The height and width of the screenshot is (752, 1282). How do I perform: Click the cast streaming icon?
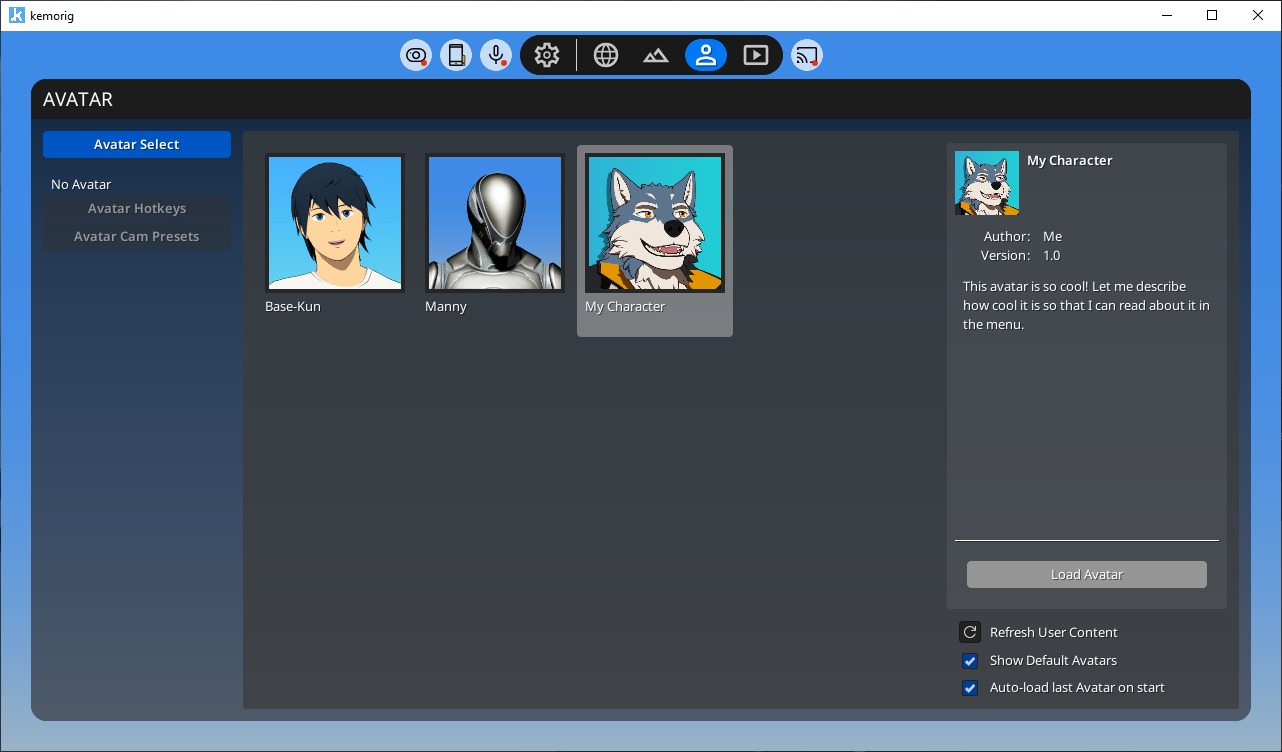point(807,55)
